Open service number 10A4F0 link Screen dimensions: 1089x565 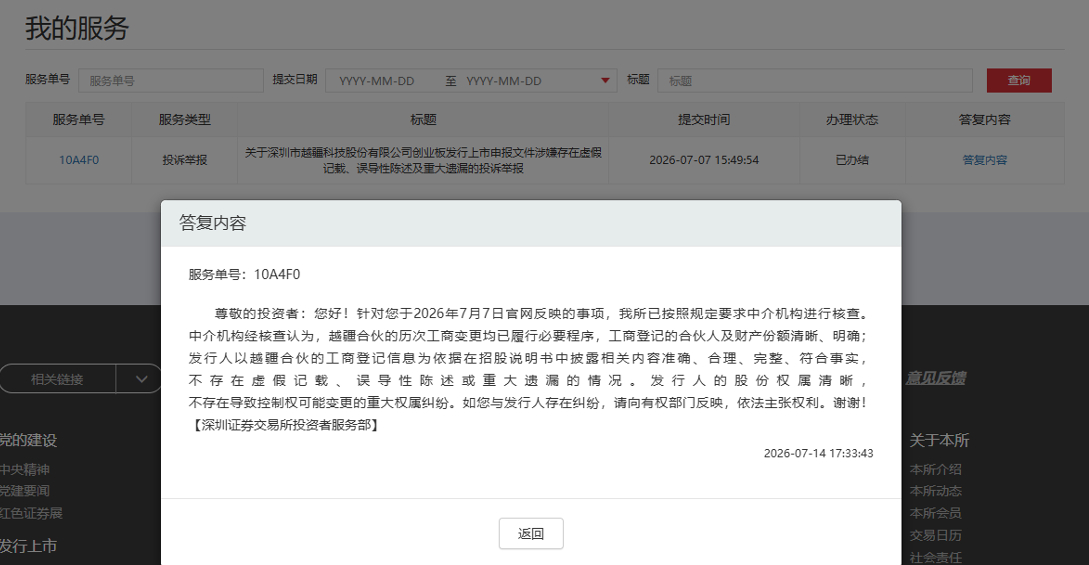78,160
